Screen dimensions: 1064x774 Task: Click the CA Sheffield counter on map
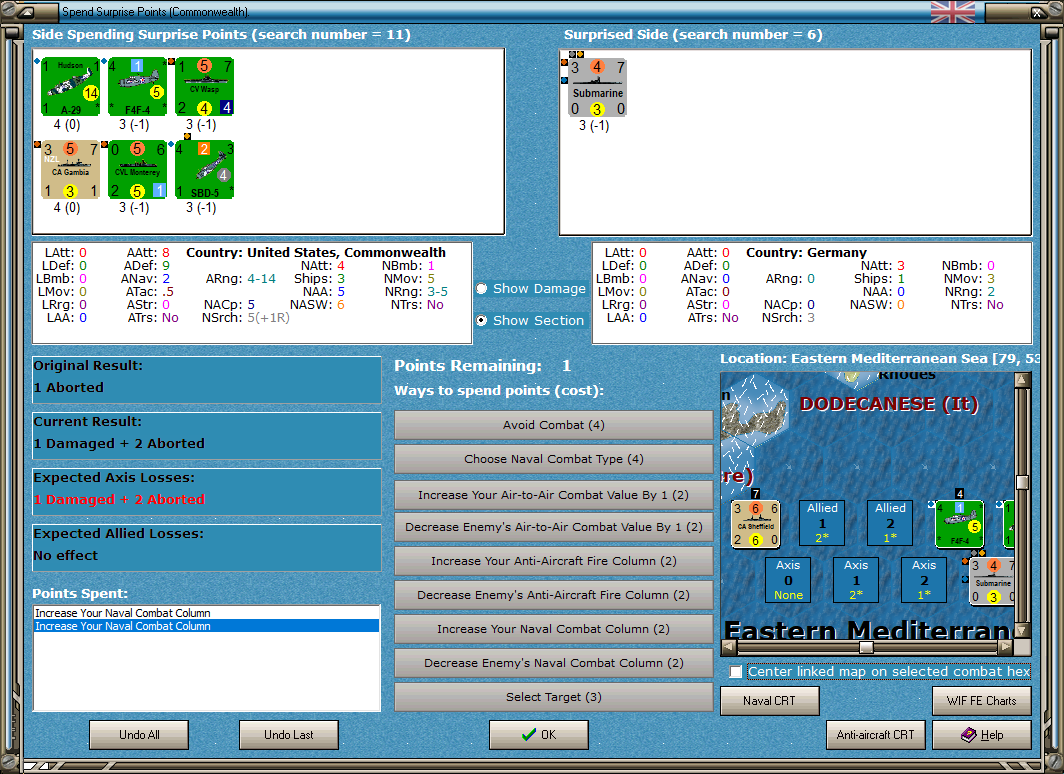pos(755,524)
